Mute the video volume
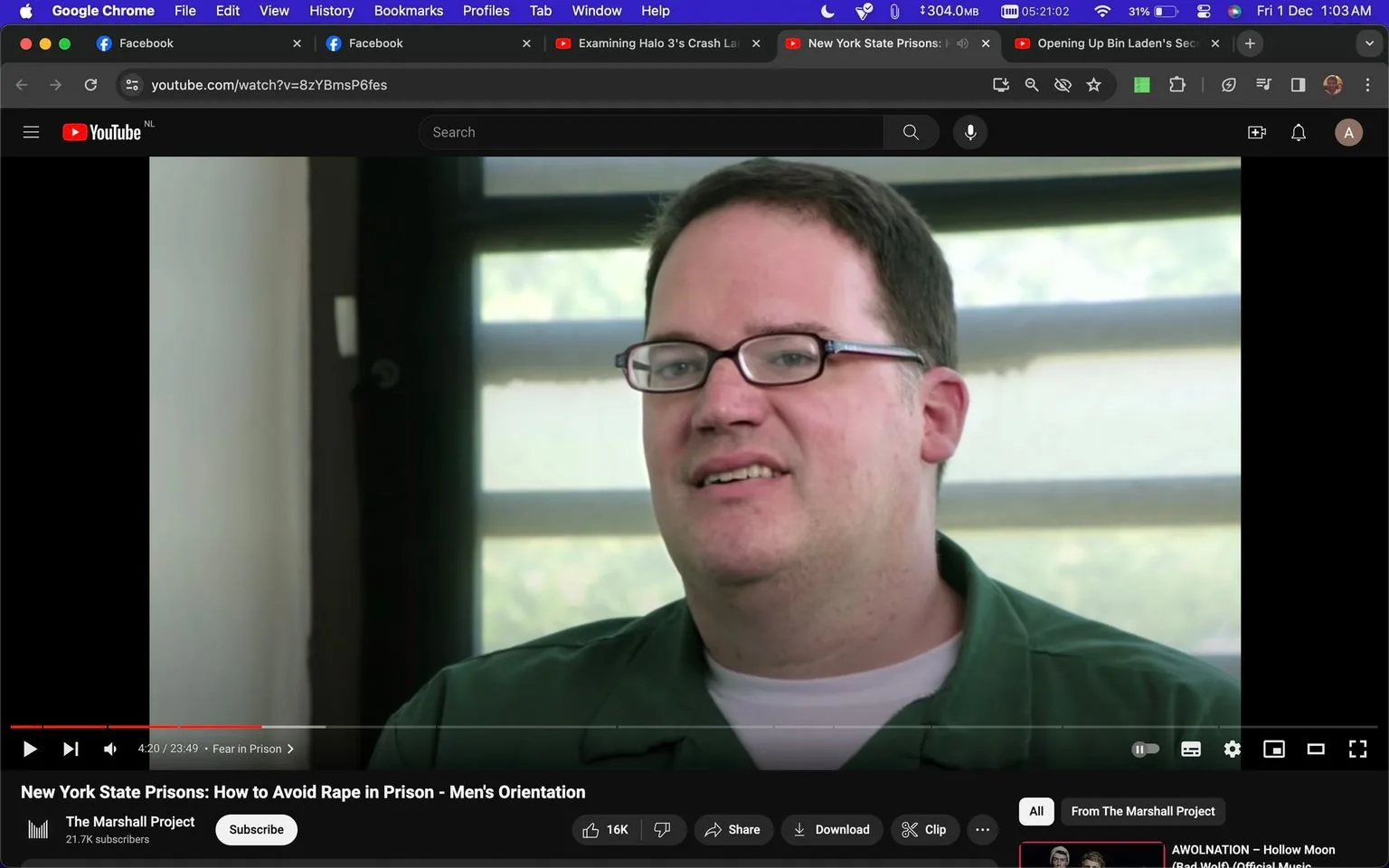Viewport: 1389px width, 868px height. [109, 749]
